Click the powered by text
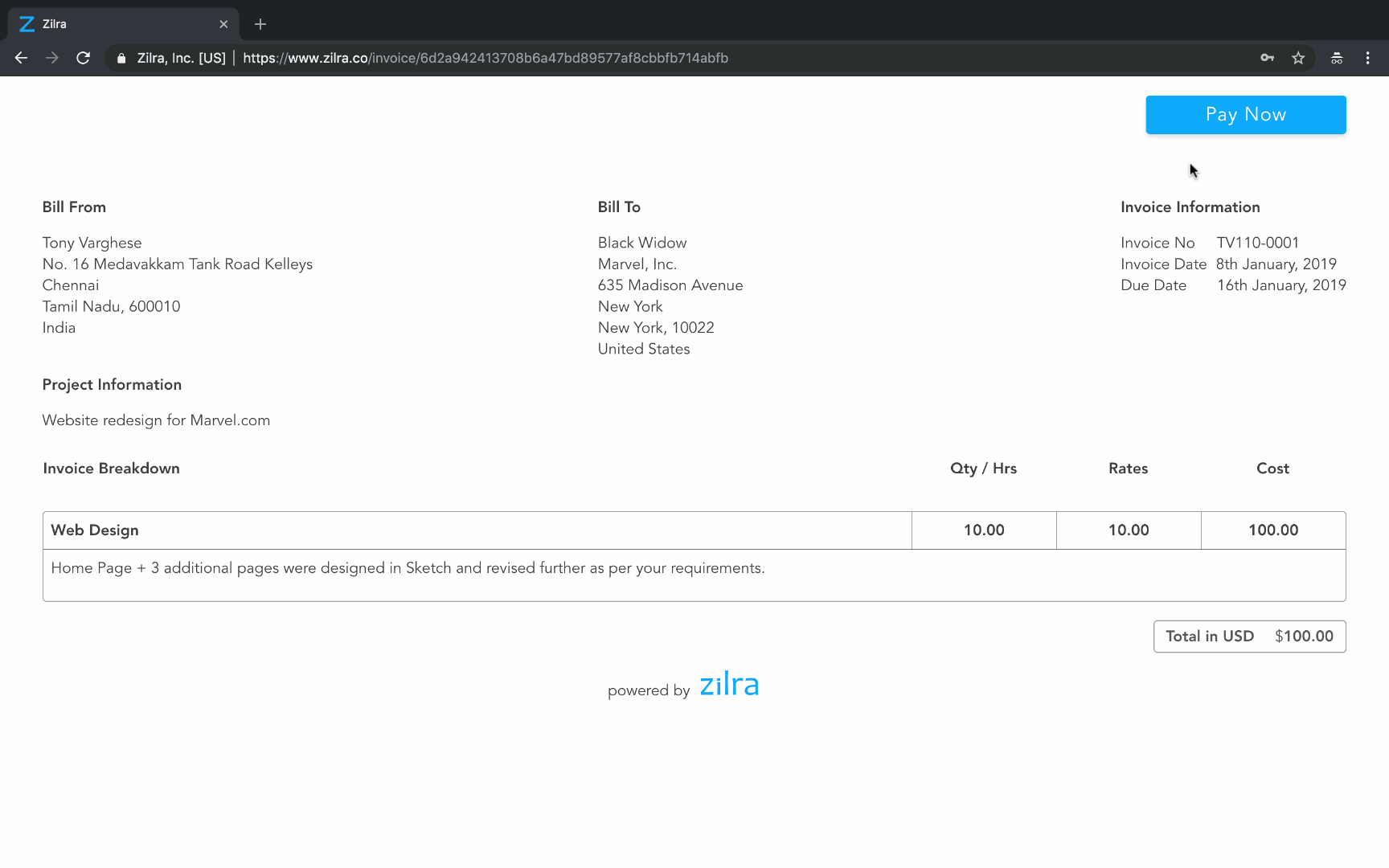Screen dimensions: 1389x868 (649, 690)
